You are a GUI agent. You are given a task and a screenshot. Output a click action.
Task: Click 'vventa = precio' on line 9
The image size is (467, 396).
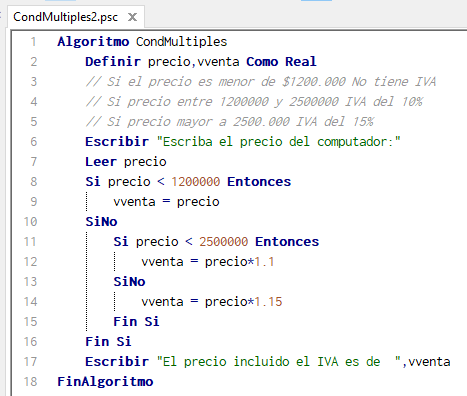coord(166,202)
